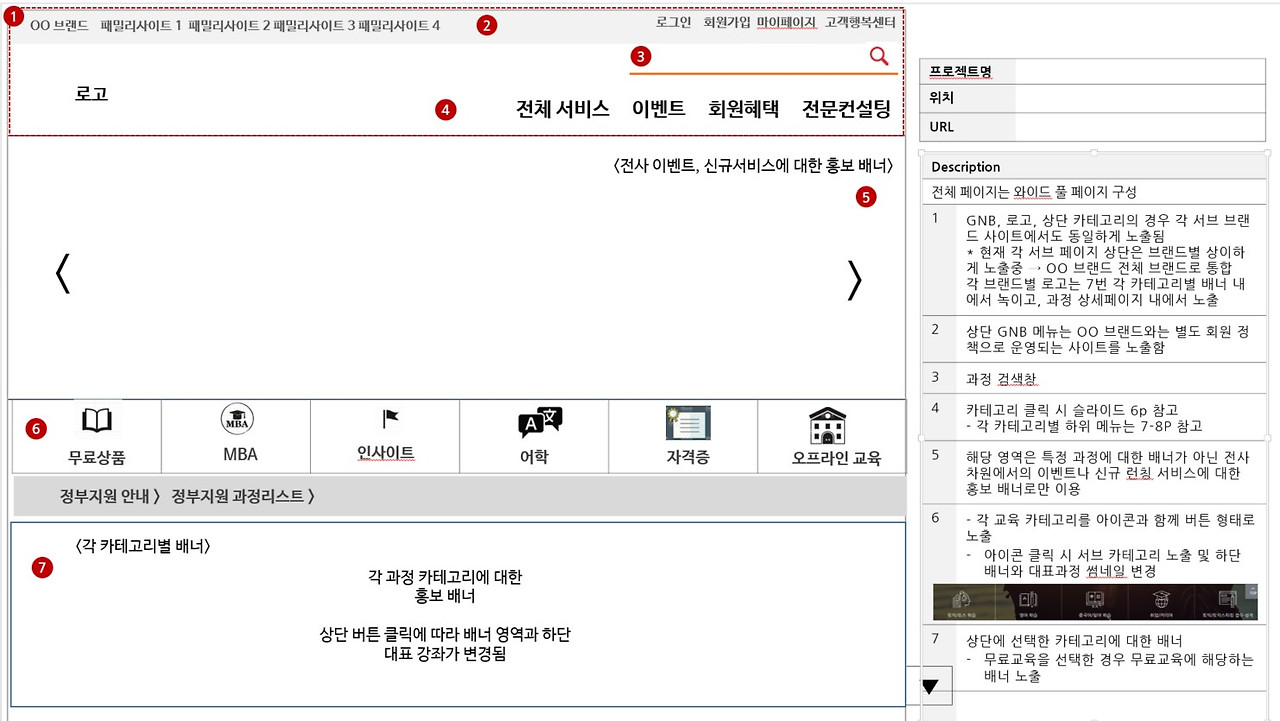This screenshot has width=1280, height=721.
Task: Open the 마이페이지 link
Action: tap(786, 23)
